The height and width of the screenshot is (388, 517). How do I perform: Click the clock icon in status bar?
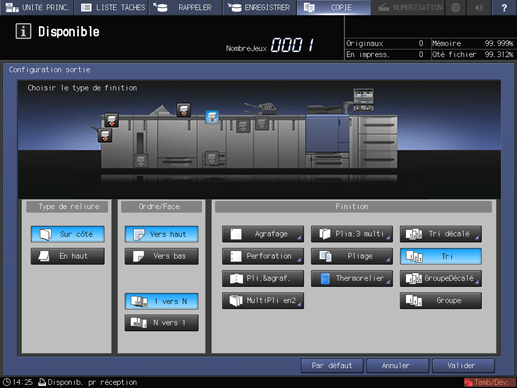(7, 382)
